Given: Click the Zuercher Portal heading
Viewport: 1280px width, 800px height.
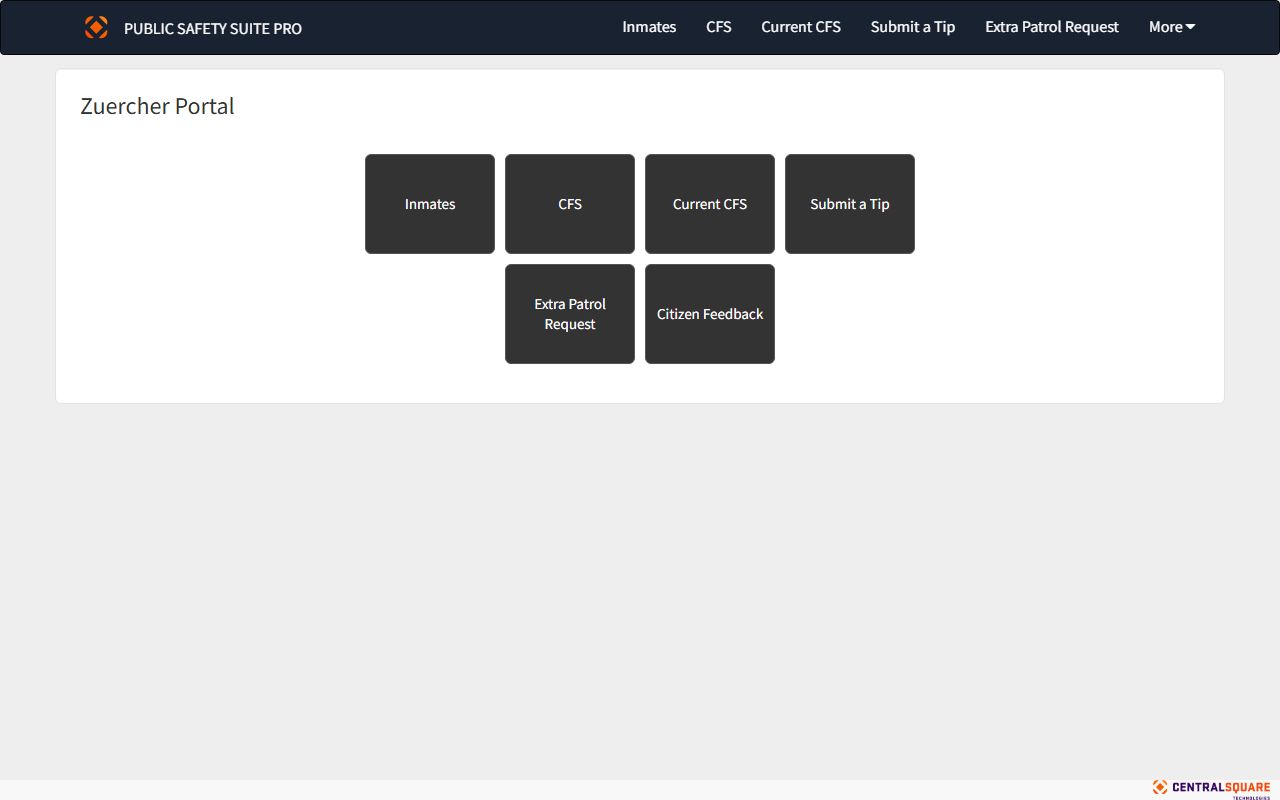Looking at the screenshot, I should tap(157, 106).
